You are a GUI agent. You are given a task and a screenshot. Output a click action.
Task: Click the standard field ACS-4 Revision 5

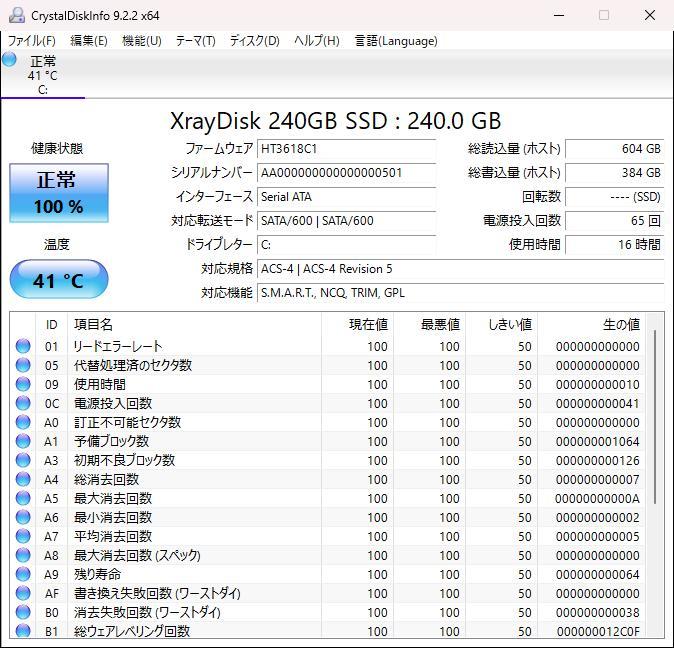pyautogui.click(x=461, y=269)
